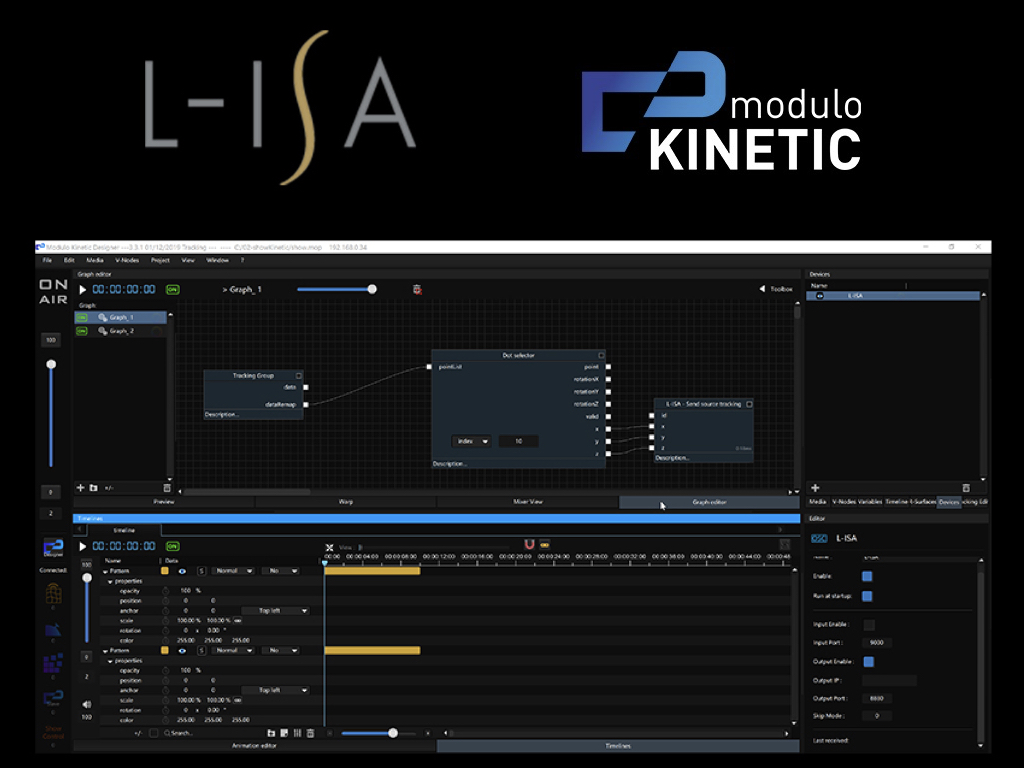Play the Graph editor transport
This screenshot has height=768, width=1024.
coord(82,289)
